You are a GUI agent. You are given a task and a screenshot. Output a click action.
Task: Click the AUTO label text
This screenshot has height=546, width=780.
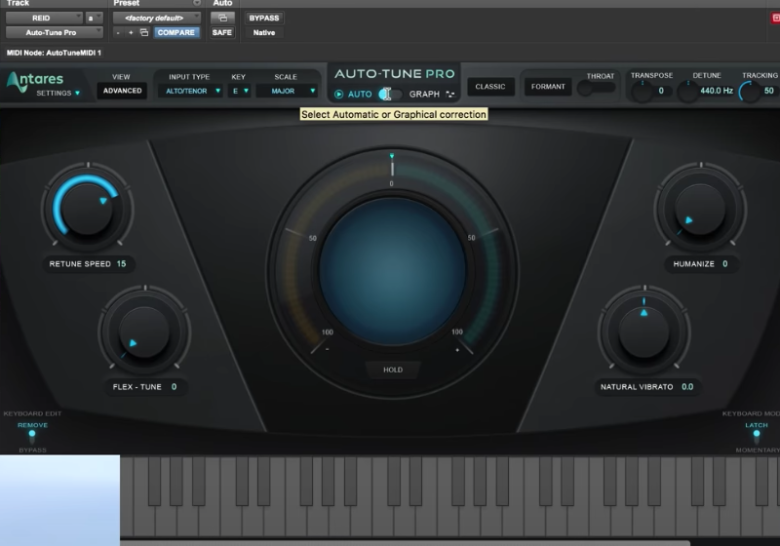360,94
